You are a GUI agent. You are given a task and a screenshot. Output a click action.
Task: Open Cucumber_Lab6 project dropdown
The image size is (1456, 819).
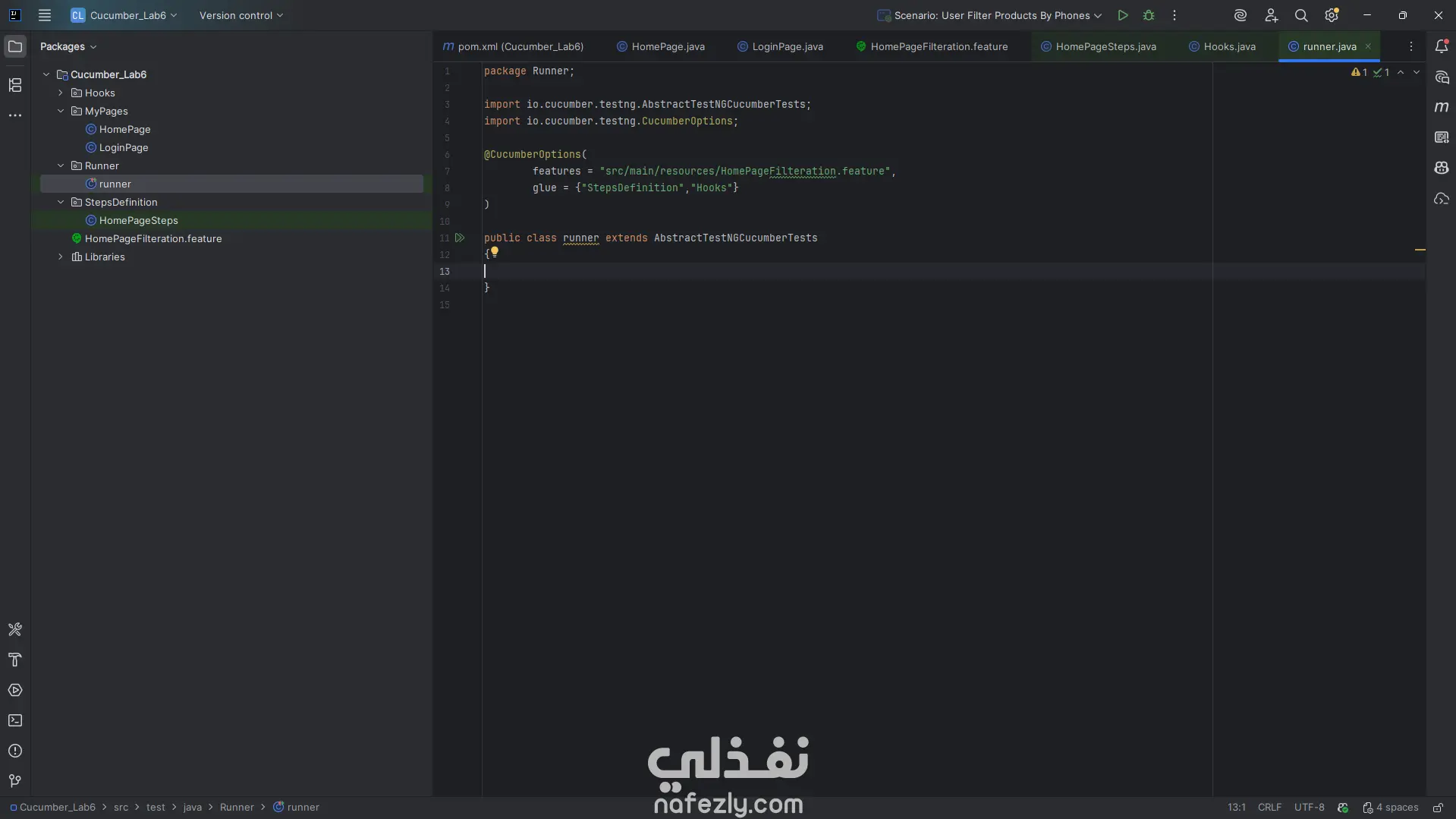click(124, 15)
